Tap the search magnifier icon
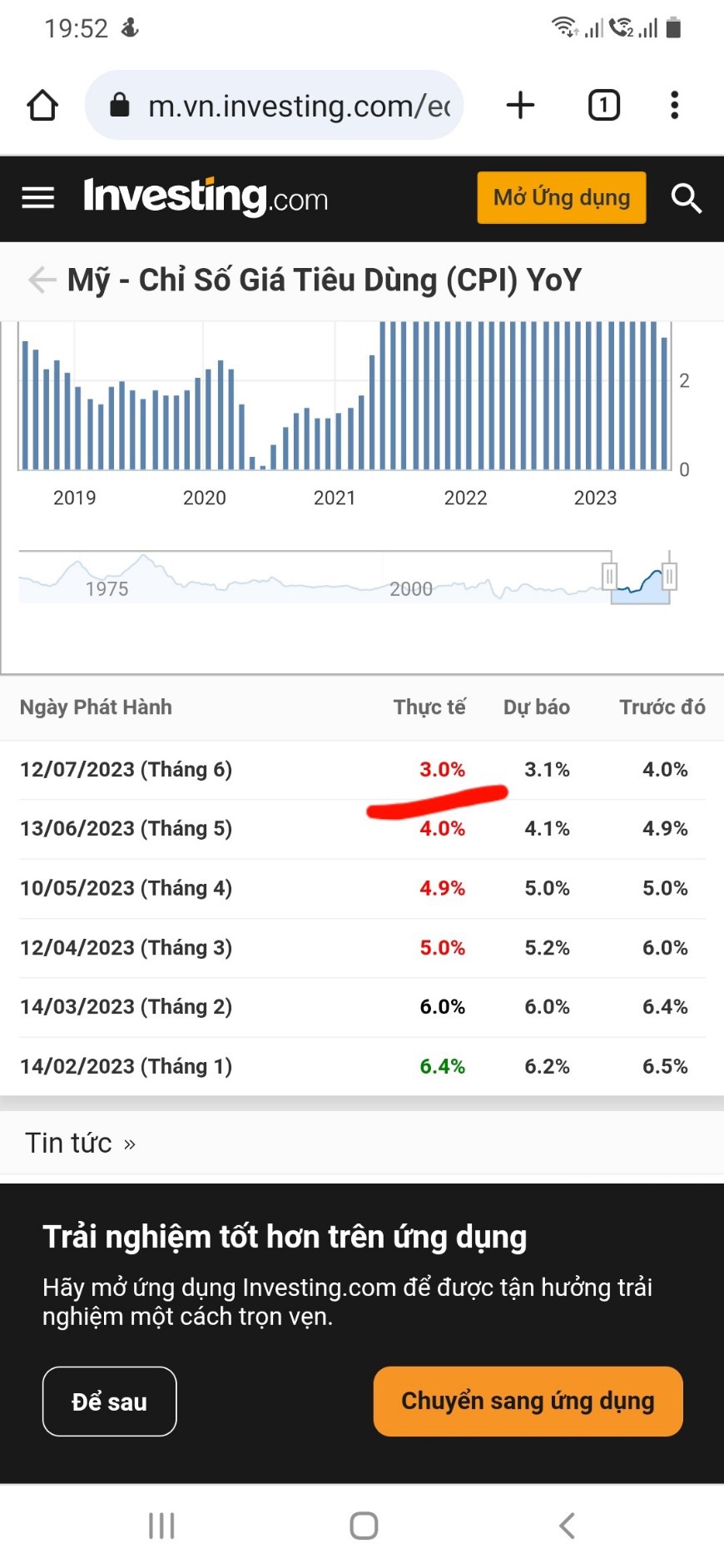This screenshot has width=724, height=1568. pos(686,198)
